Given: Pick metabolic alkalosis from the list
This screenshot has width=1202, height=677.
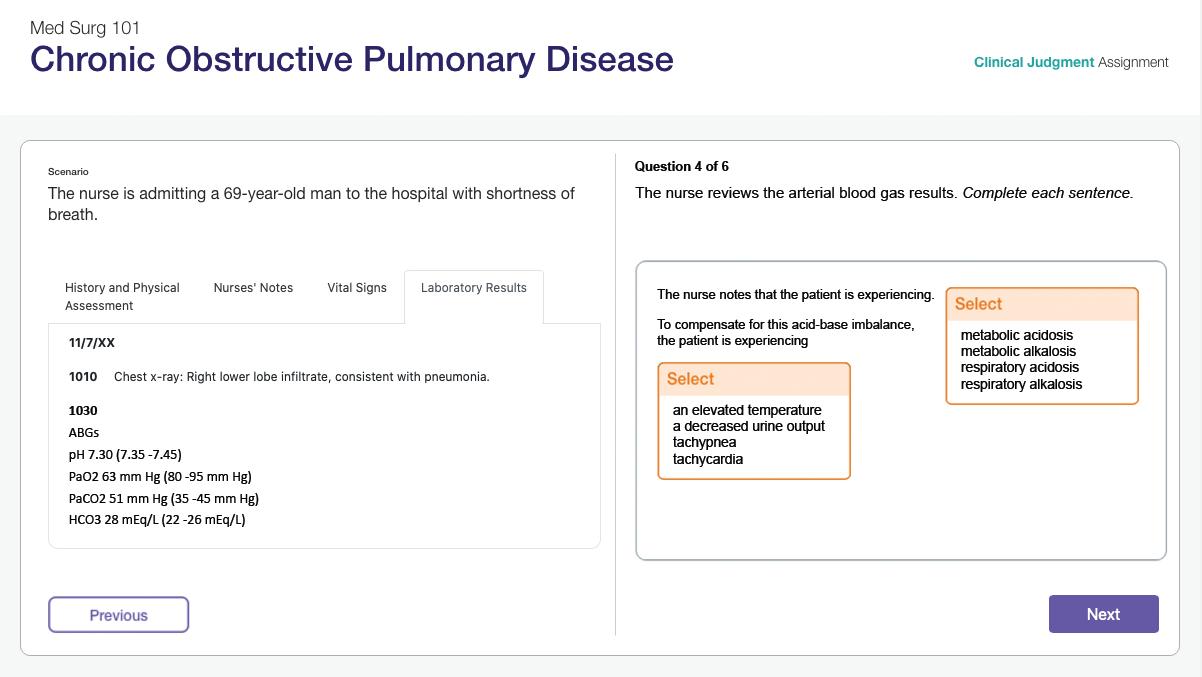Looking at the screenshot, I should tap(1018, 351).
